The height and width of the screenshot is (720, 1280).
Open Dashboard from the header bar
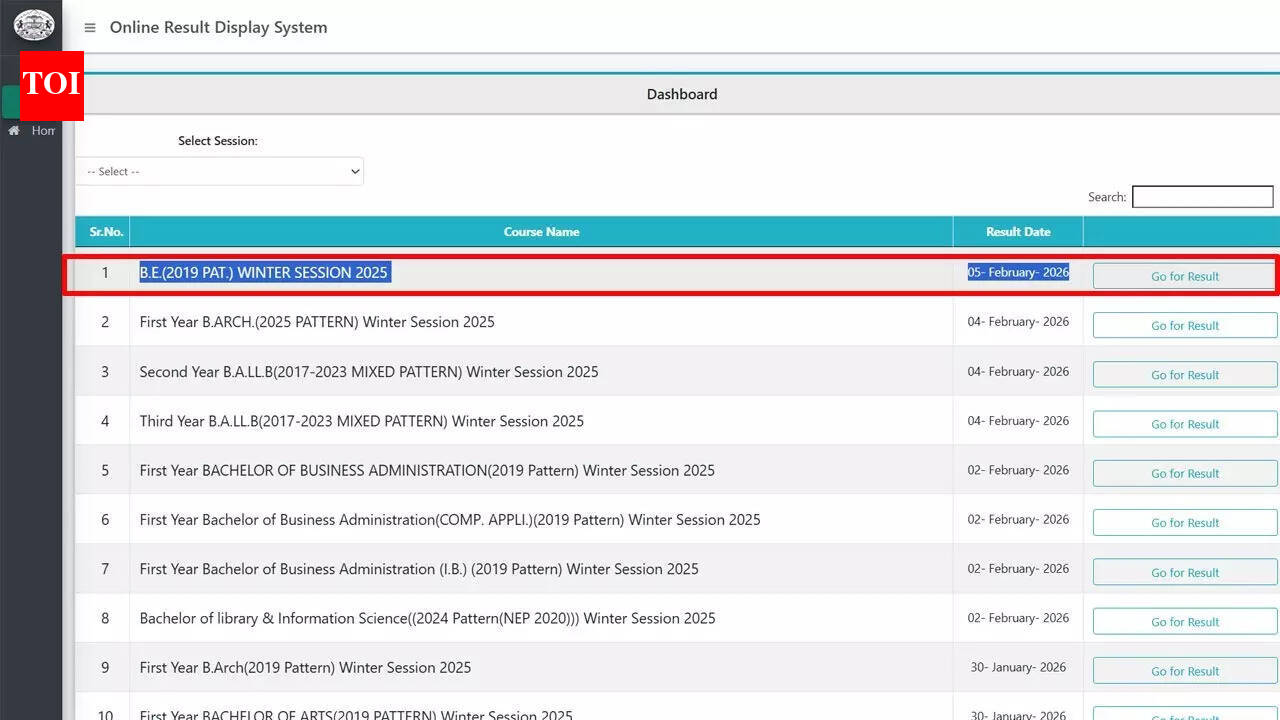682,93
